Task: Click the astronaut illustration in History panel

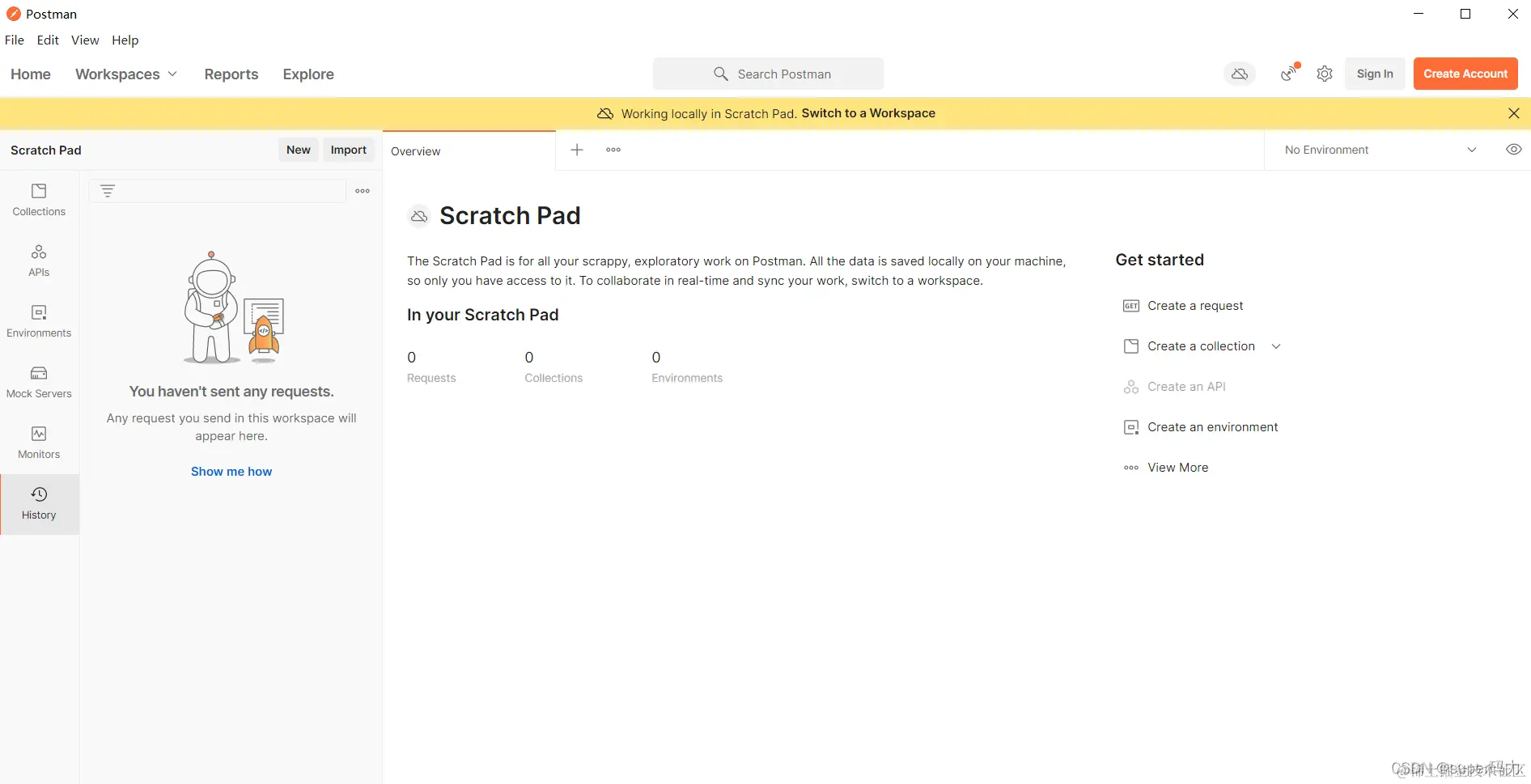Action: click(x=233, y=308)
